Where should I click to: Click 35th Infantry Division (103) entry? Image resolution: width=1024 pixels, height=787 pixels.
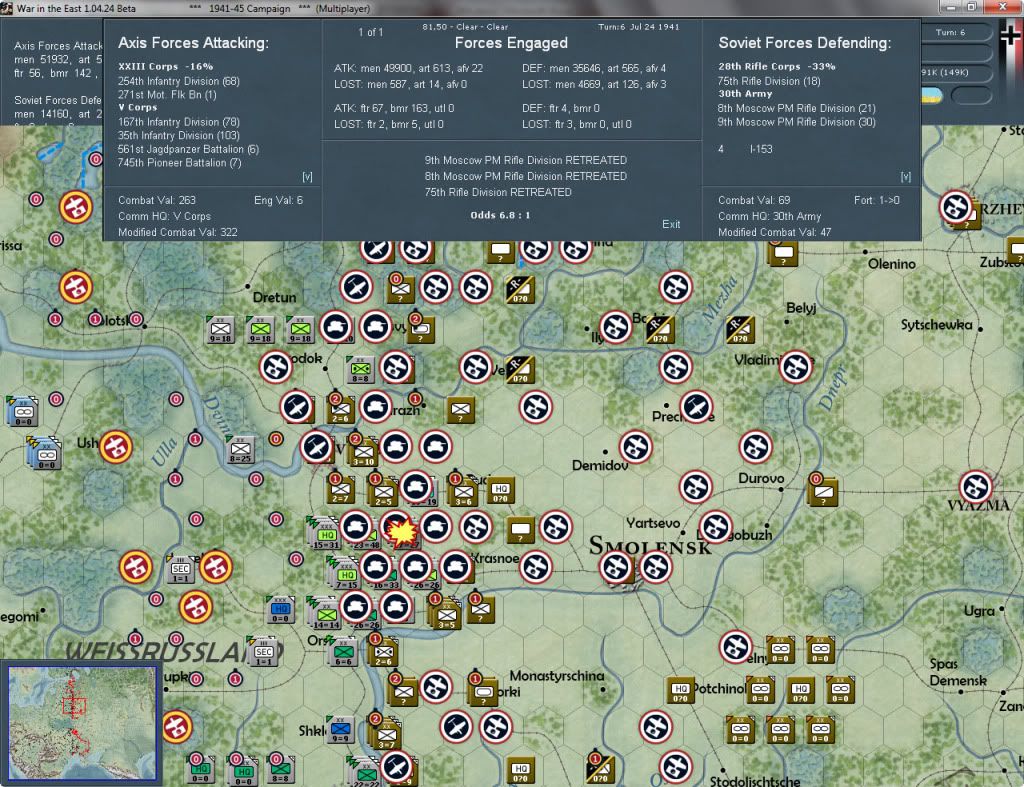[x=179, y=136]
